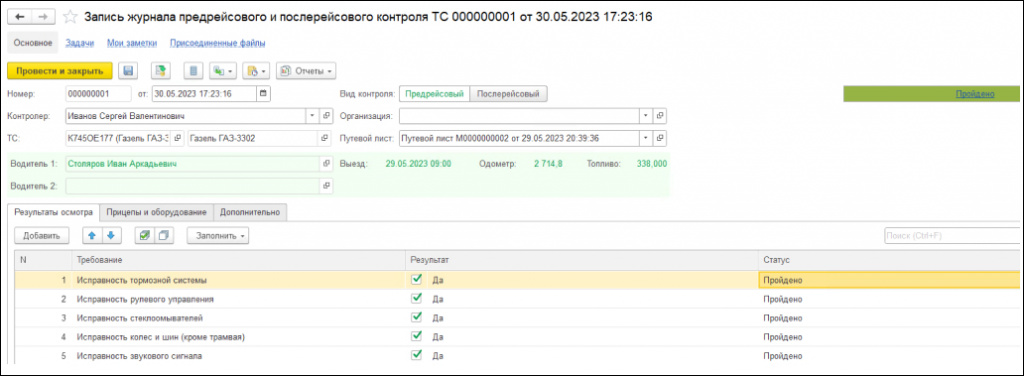Viewport: 1024px width, 376px height.
Task: Open the Путевой лист record icon
Action: (x=660, y=138)
